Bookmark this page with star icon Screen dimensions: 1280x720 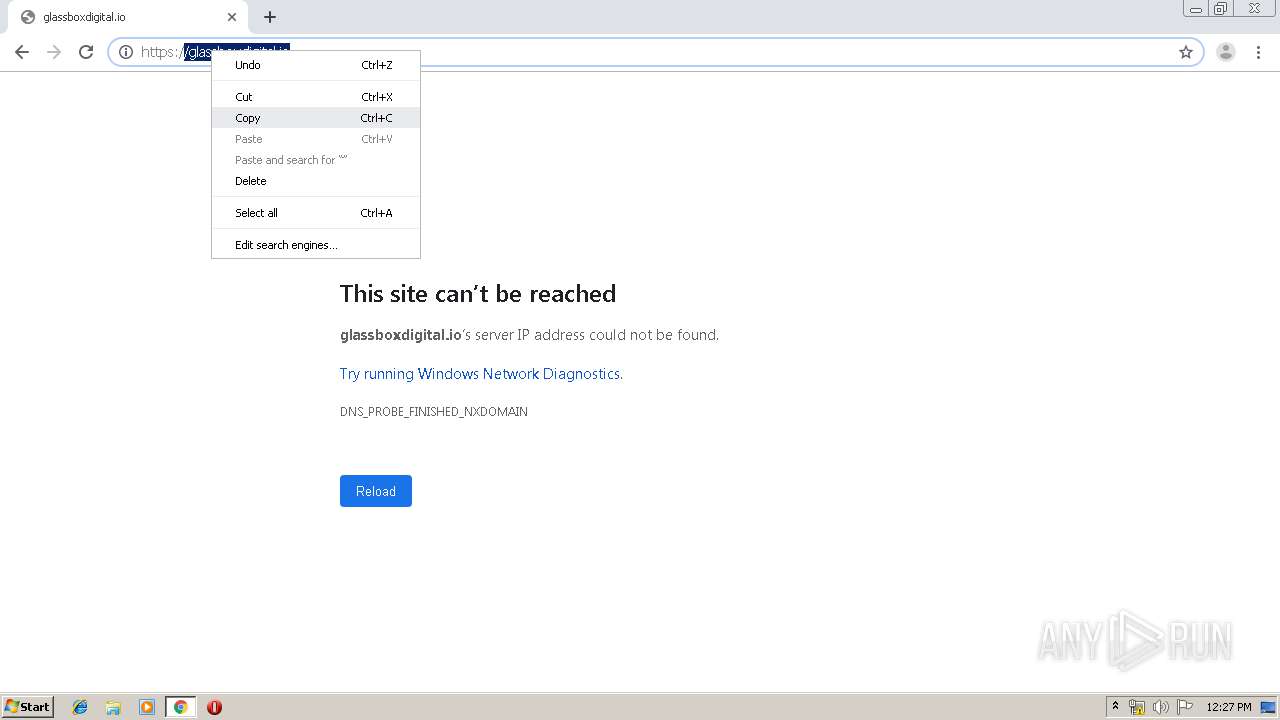click(x=1186, y=52)
